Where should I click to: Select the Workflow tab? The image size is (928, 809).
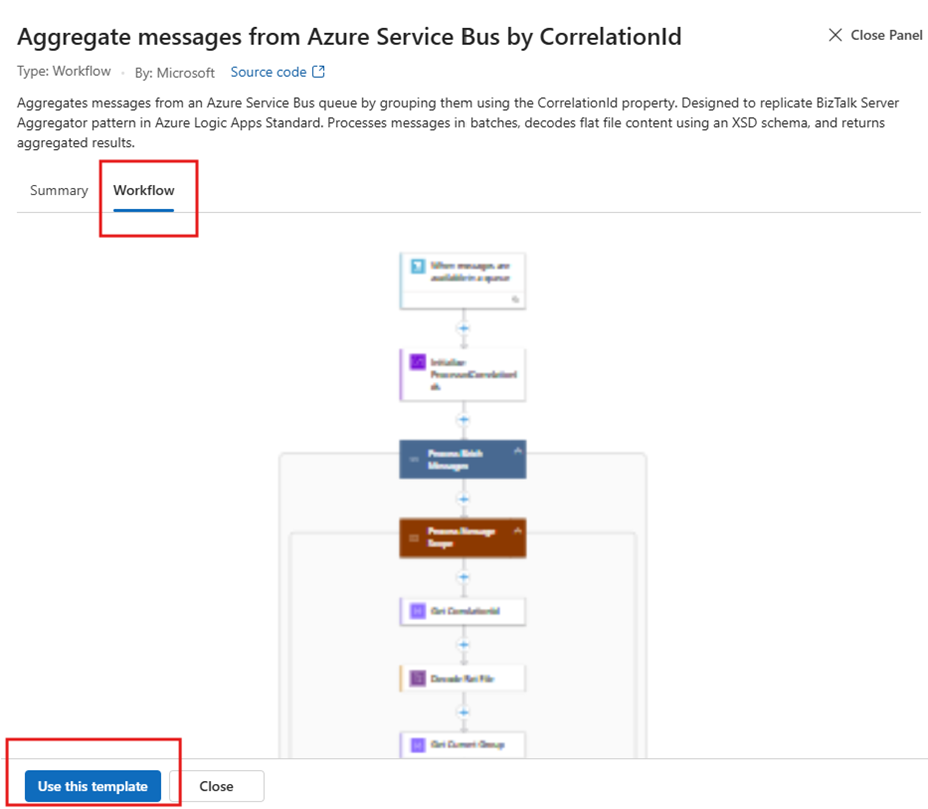coord(144,190)
